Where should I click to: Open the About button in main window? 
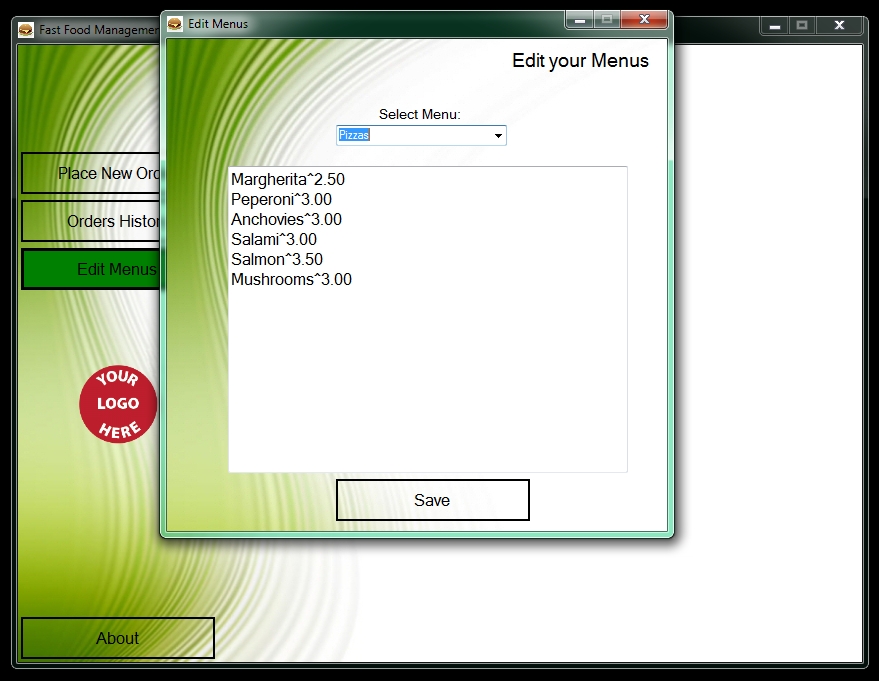(x=118, y=638)
